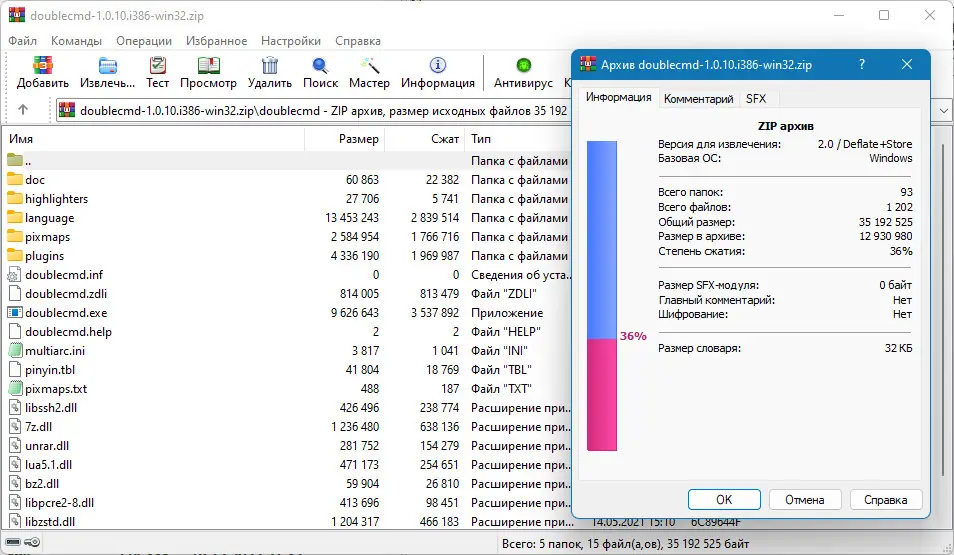Open the Поиск search icon

320,65
